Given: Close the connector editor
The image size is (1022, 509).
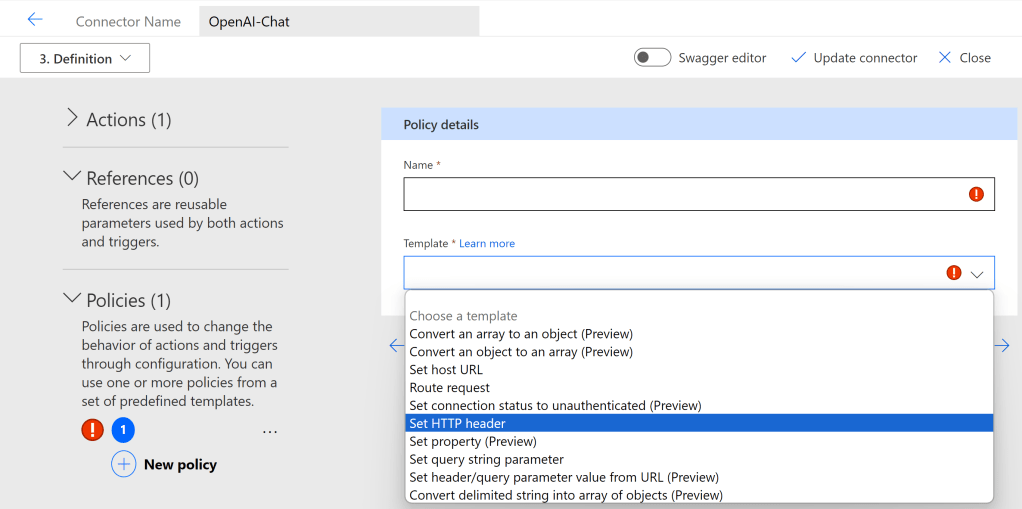Looking at the screenshot, I should coord(964,58).
